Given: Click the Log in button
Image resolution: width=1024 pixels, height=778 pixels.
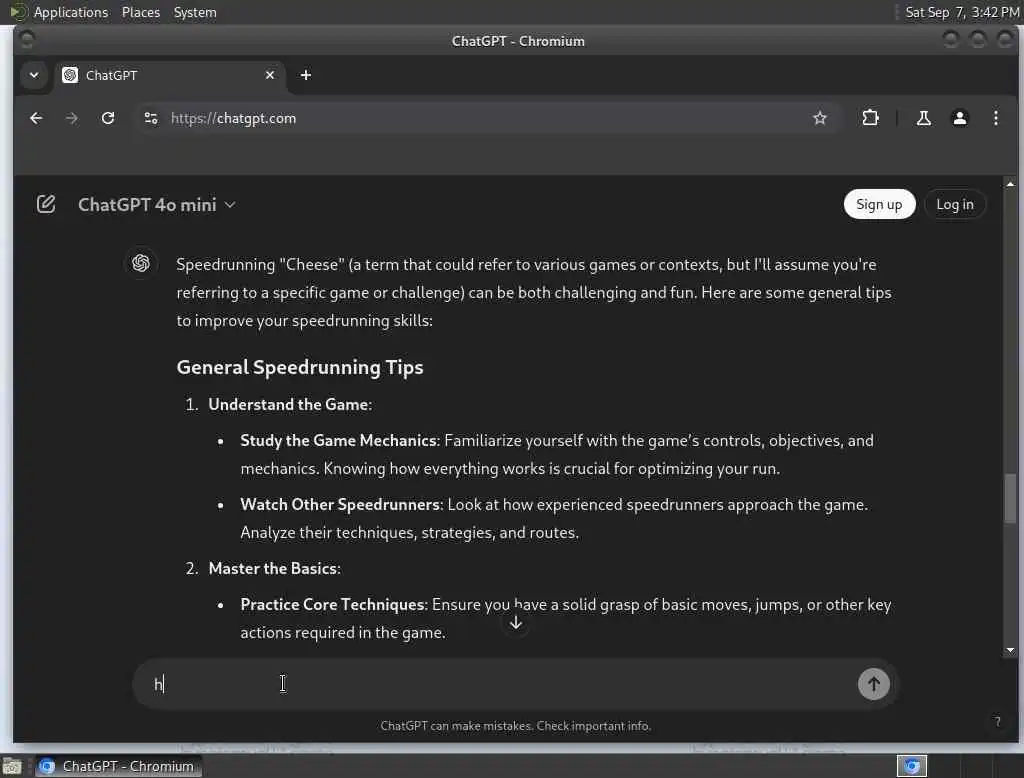Looking at the screenshot, I should (954, 204).
